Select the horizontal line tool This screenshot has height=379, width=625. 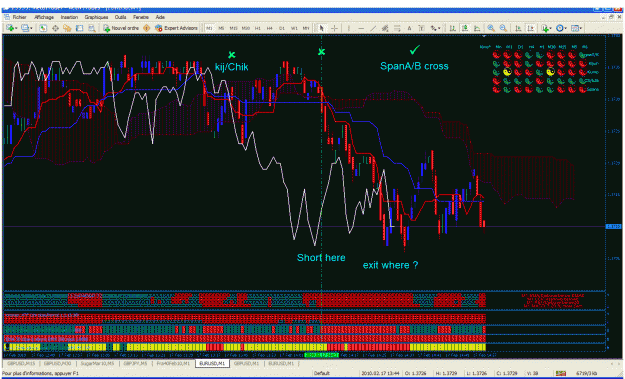click(x=361, y=28)
